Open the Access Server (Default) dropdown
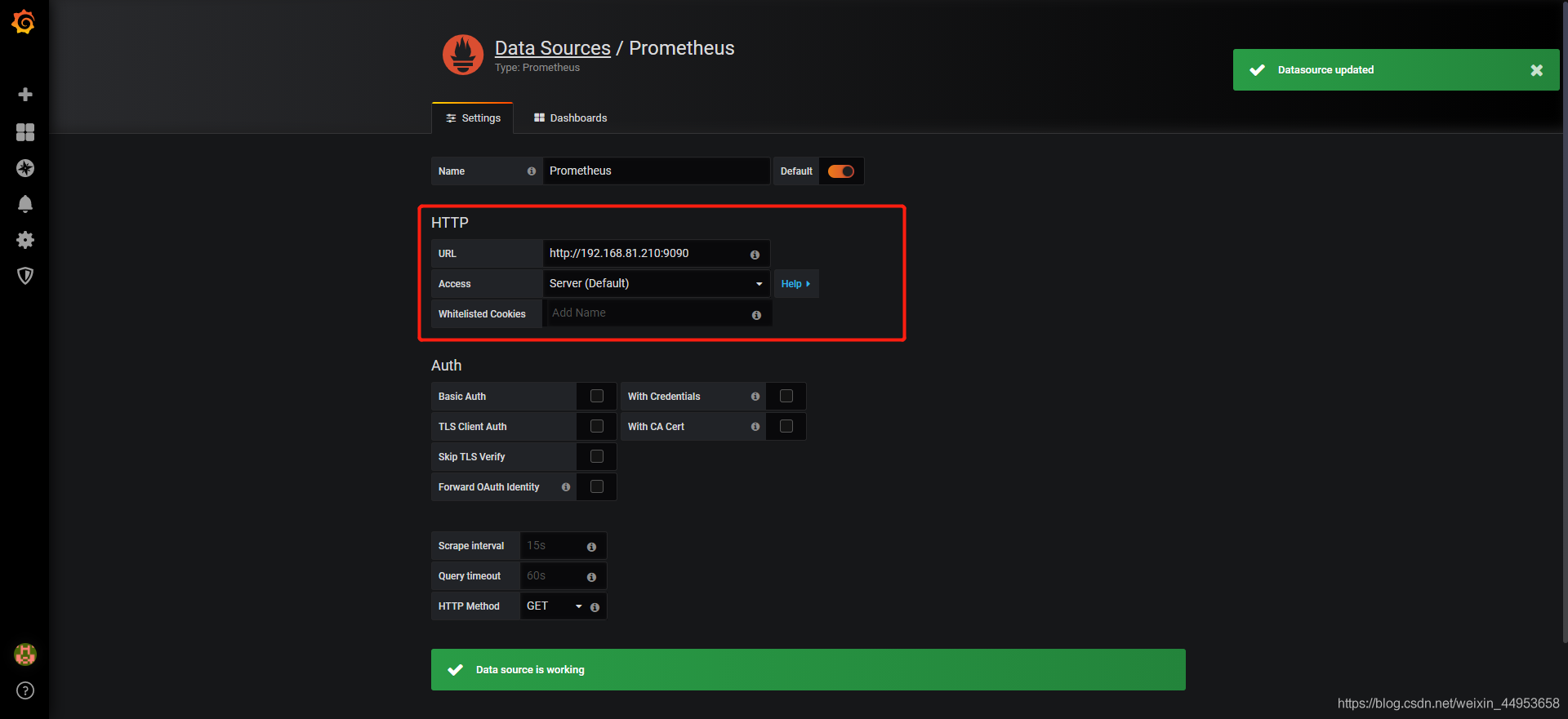Image resolution: width=1568 pixels, height=719 pixels. pos(657,284)
